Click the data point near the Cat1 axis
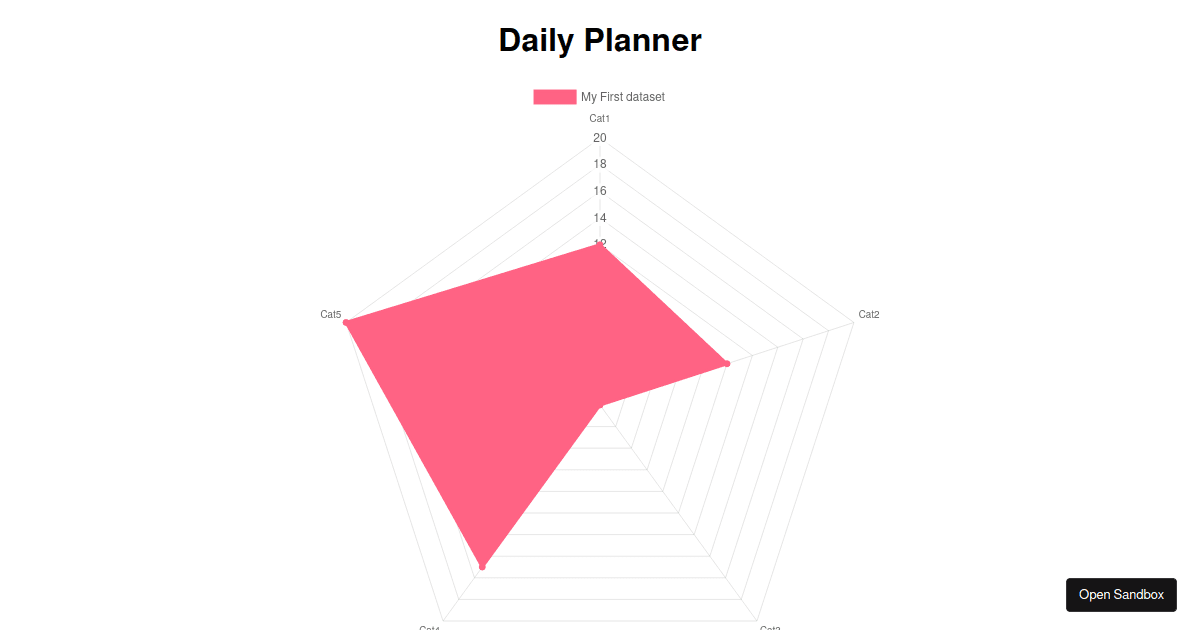This screenshot has height=630, width=1200. pyautogui.click(x=601, y=243)
